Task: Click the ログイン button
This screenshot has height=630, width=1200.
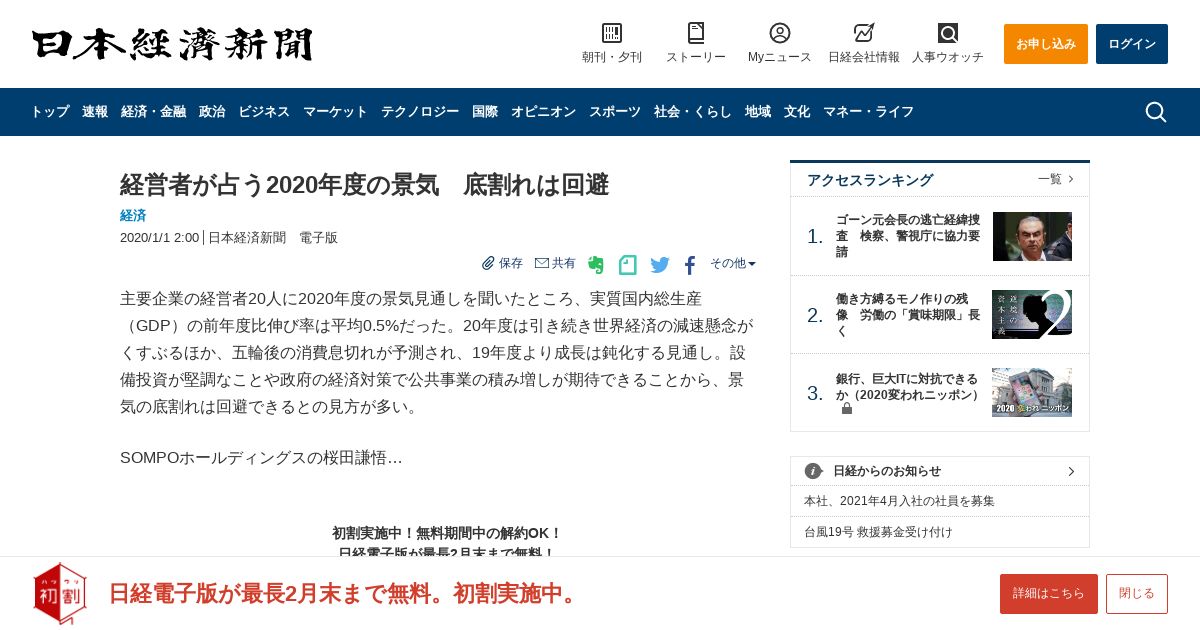Action: point(1132,44)
